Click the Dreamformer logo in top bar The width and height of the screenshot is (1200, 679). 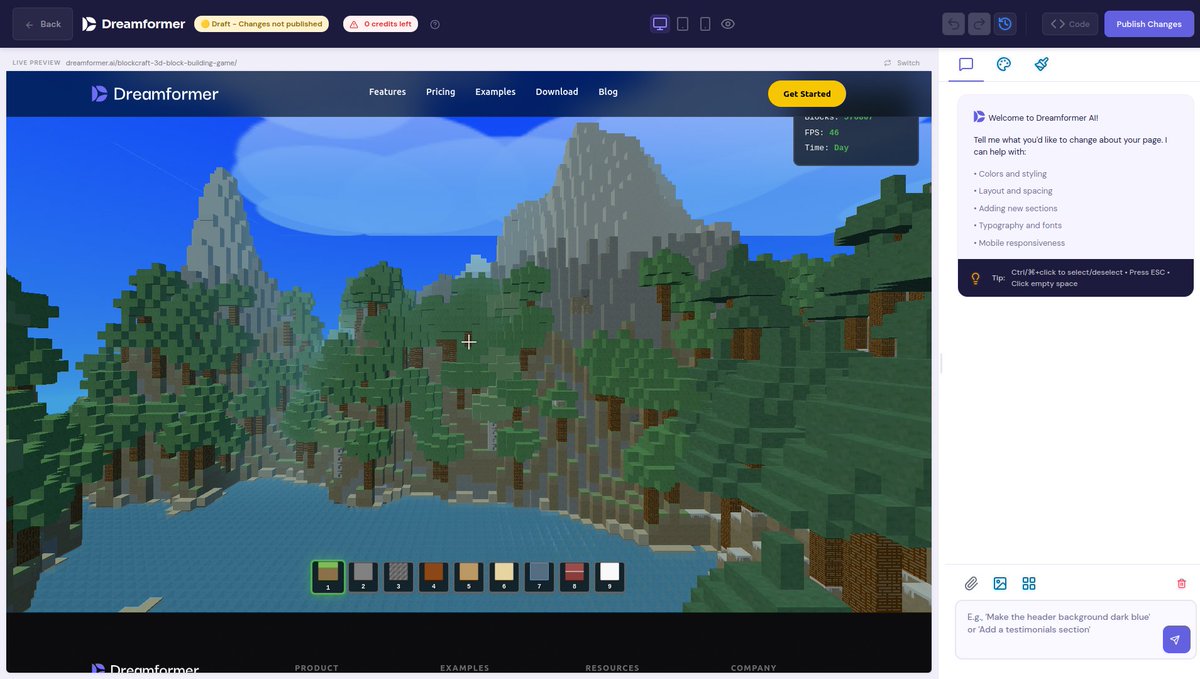click(x=134, y=24)
